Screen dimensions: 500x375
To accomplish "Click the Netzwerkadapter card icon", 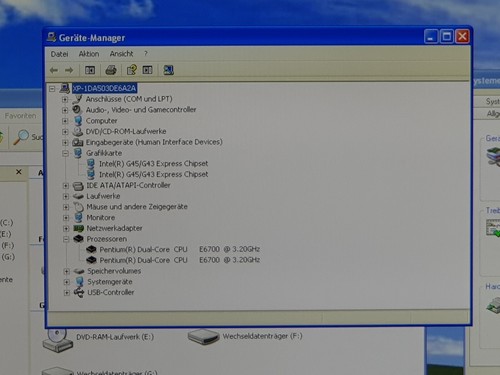I will pos(79,228).
